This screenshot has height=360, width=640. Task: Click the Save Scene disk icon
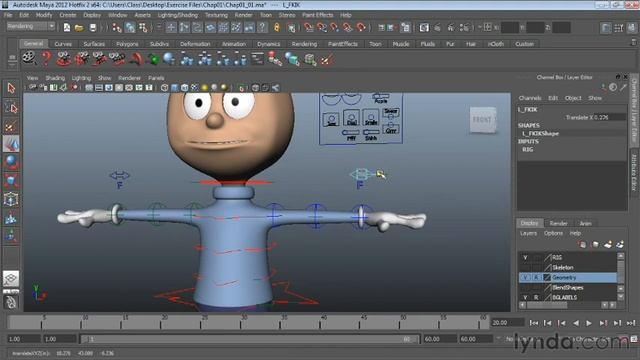(x=93, y=28)
